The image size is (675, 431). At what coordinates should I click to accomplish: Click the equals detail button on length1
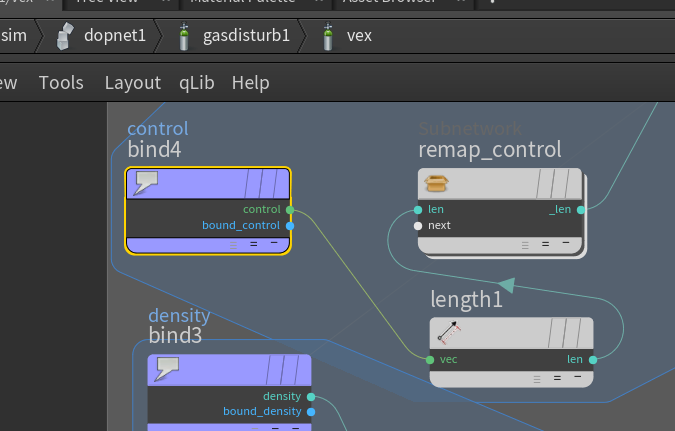click(x=557, y=378)
